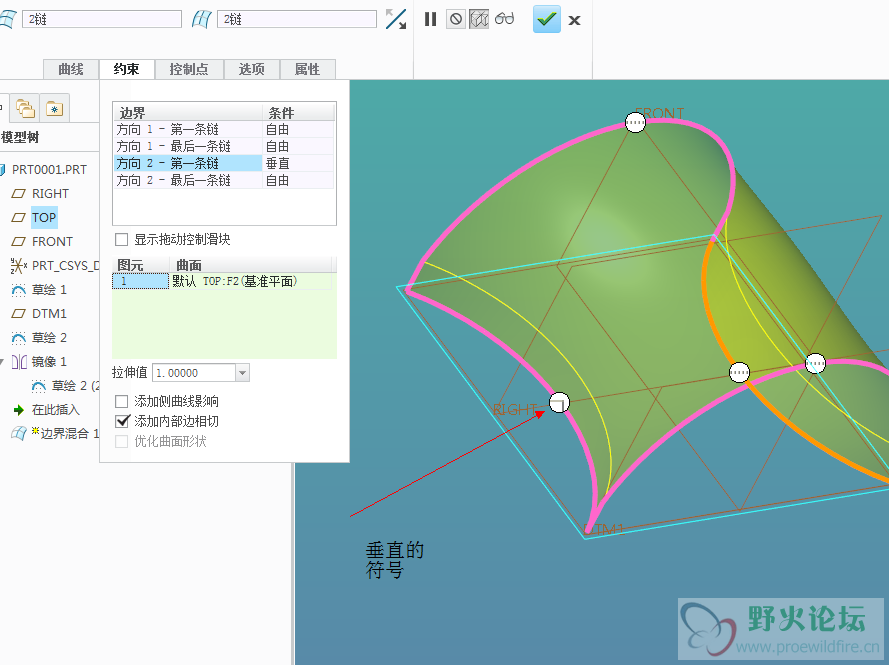The height and width of the screenshot is (665, 889).
Task: Toggle the no-preview mode icon
Action: (456, 19)
